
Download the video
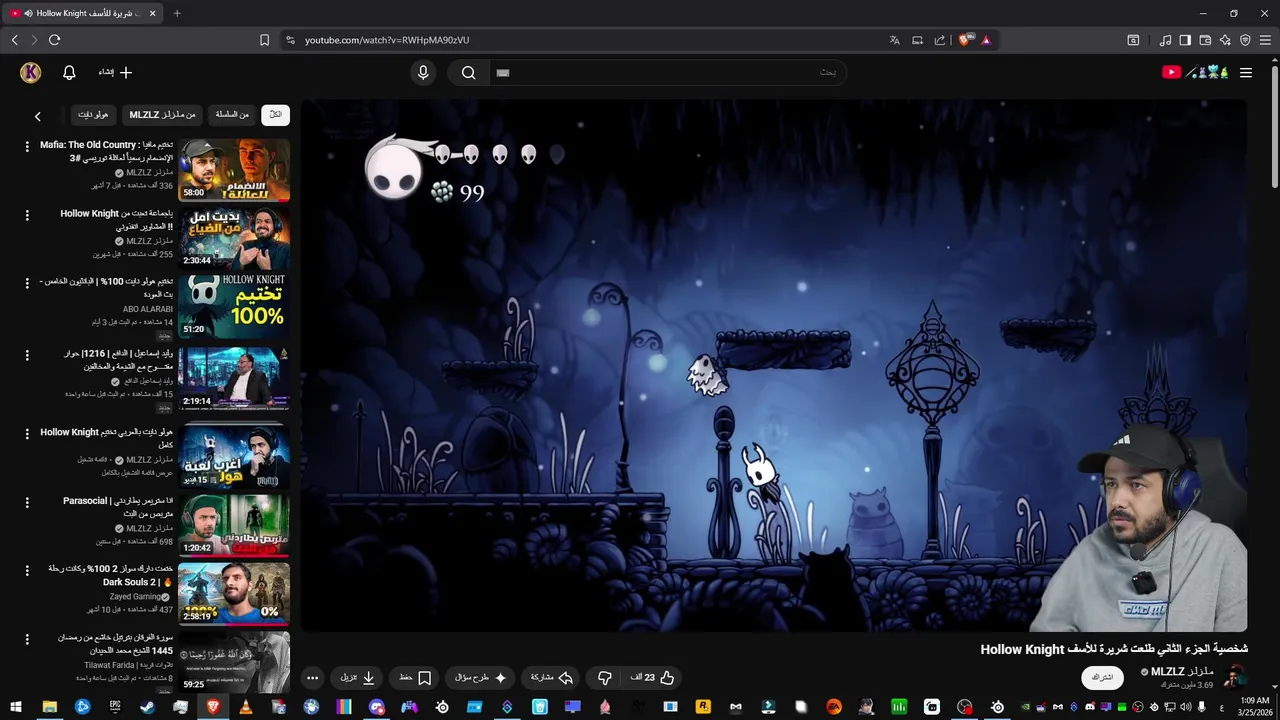pos(357,677)
